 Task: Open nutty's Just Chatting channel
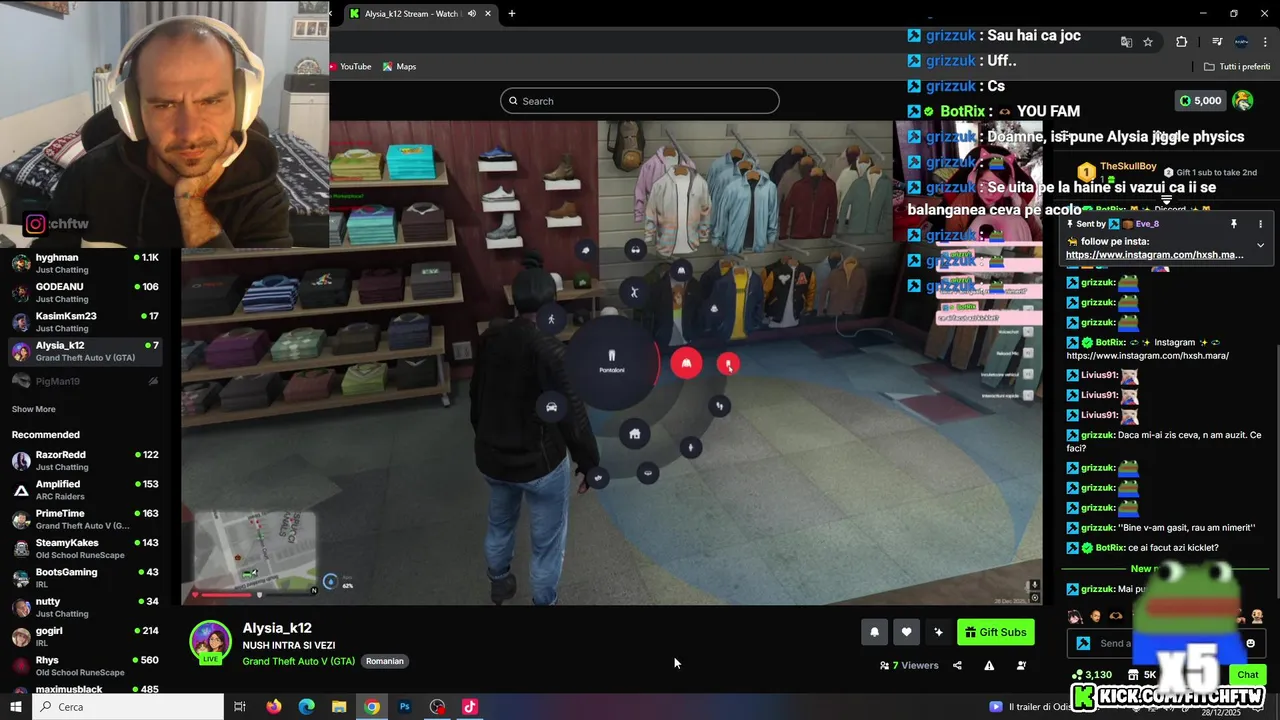[86, 607]
